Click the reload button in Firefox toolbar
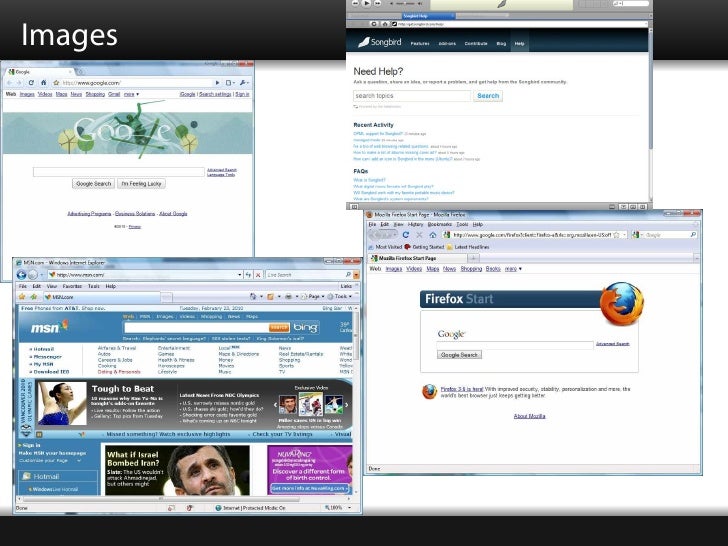This screenshot has width=728, height=546. click(406, 235)
